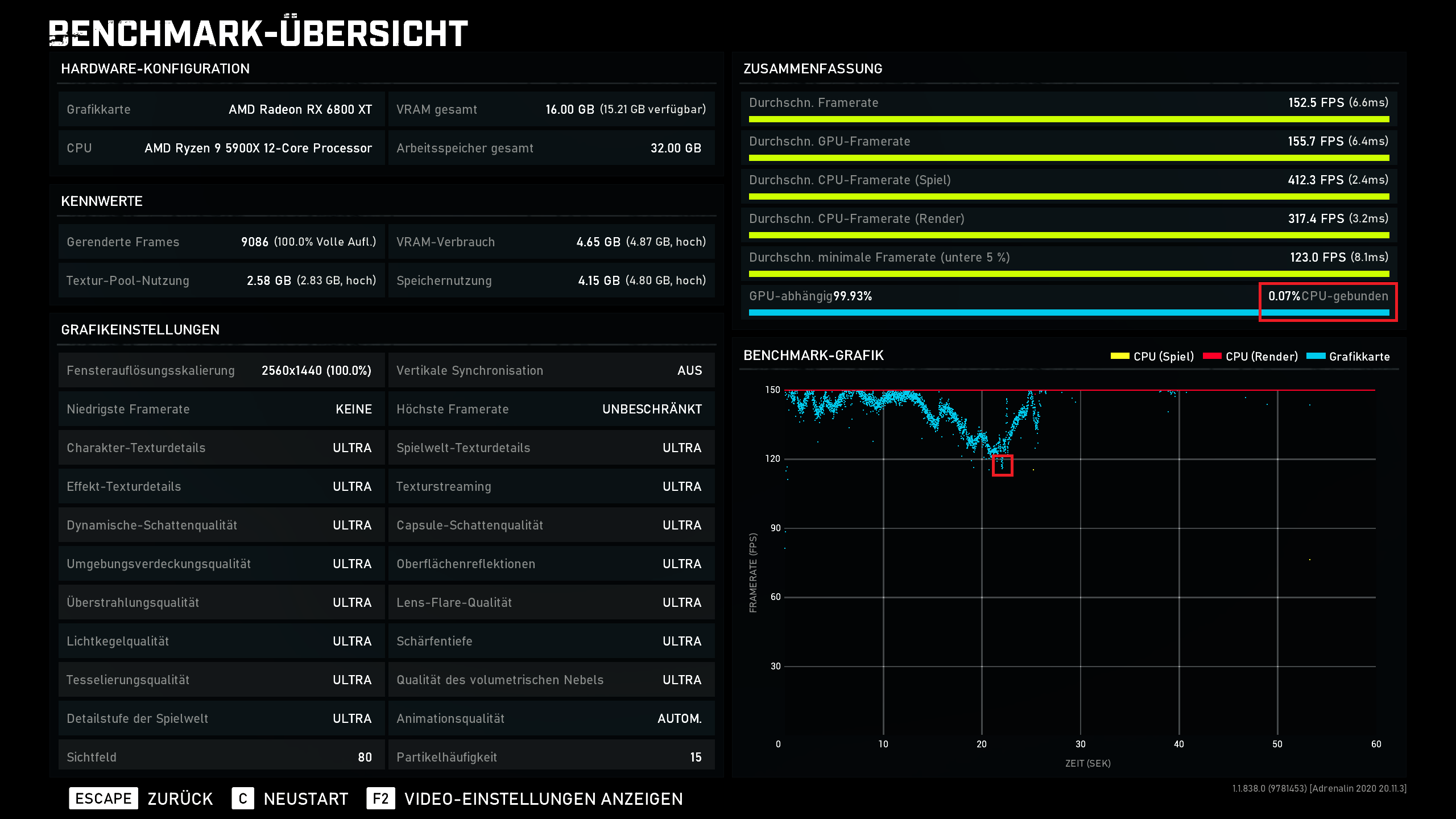Click the red CPU (Render) legend swatch
The width and height of the screenshot is (1456, 819).
[1212, 357]
